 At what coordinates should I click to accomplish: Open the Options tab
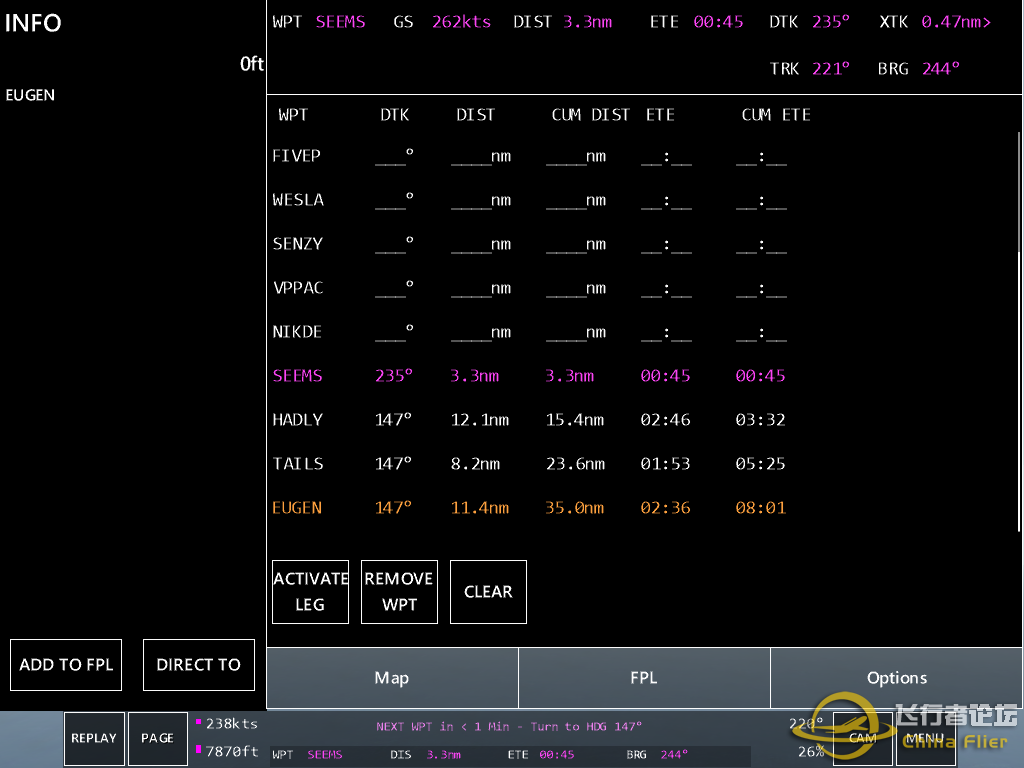click(897, 678)
